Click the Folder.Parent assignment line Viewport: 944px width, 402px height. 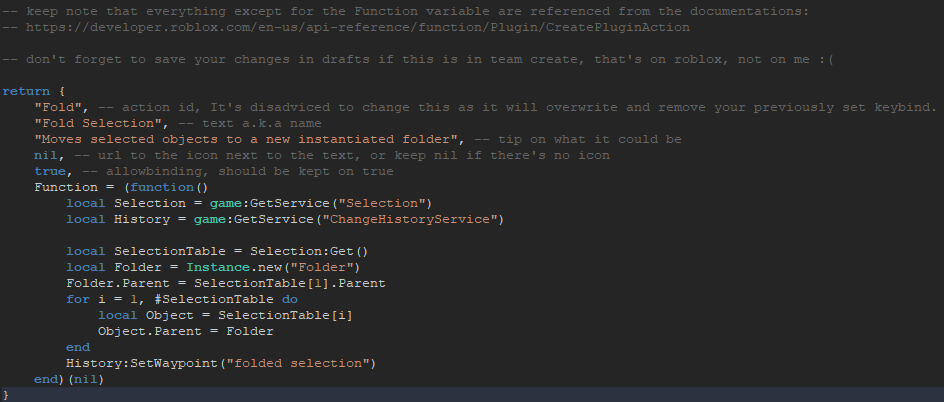(x=226, y=283)
